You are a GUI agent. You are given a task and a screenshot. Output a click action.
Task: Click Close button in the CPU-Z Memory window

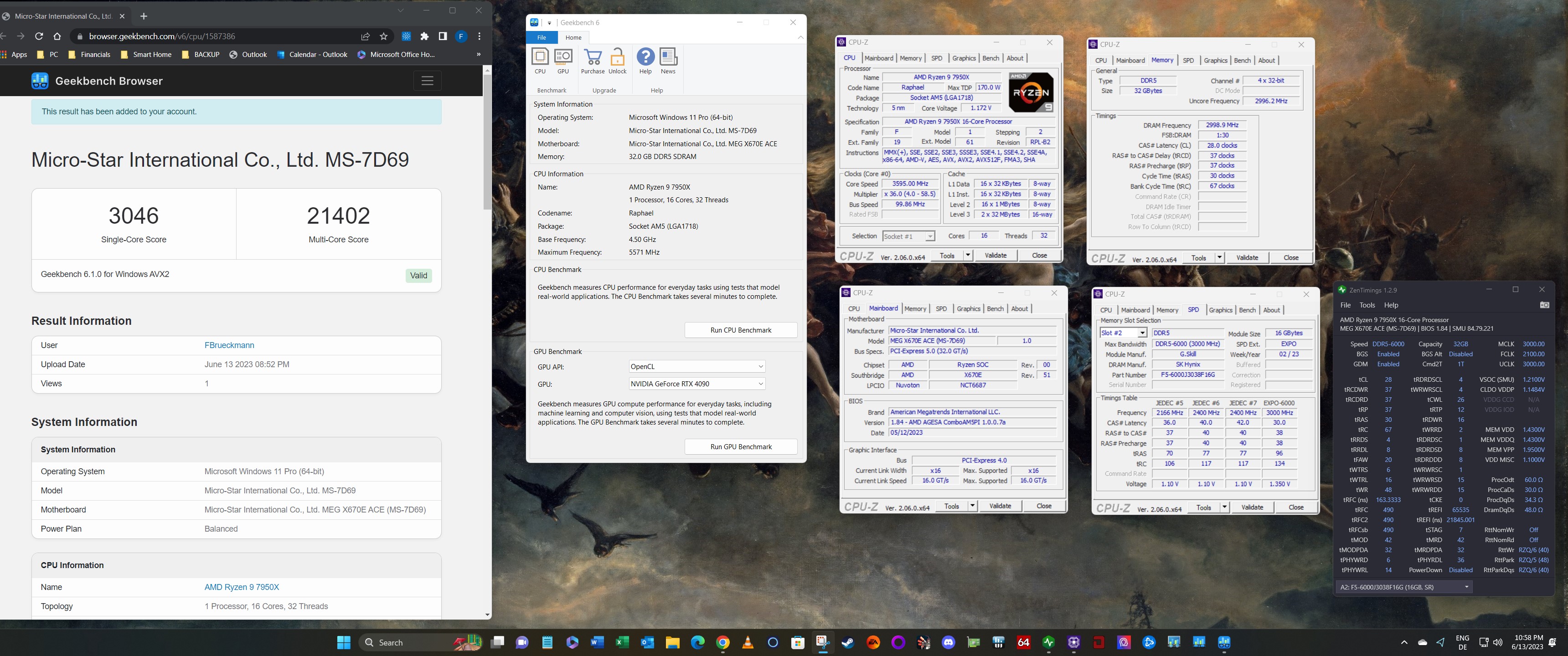coord(1290,257)
